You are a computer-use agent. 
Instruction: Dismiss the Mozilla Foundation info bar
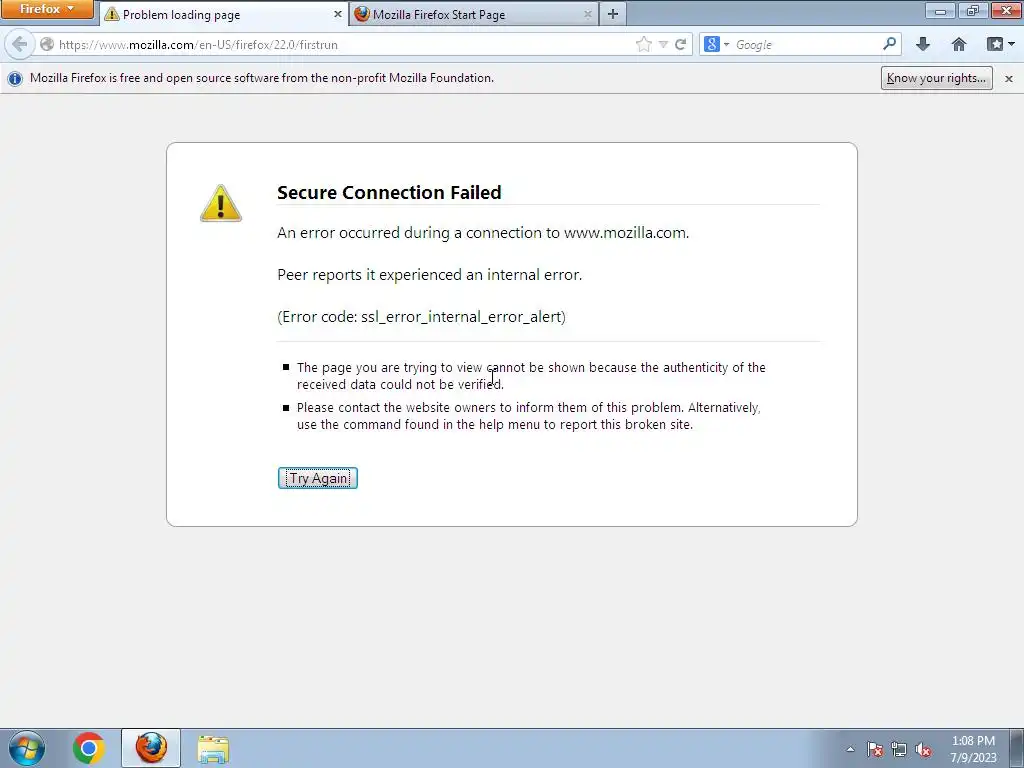tap(1008, 78)
